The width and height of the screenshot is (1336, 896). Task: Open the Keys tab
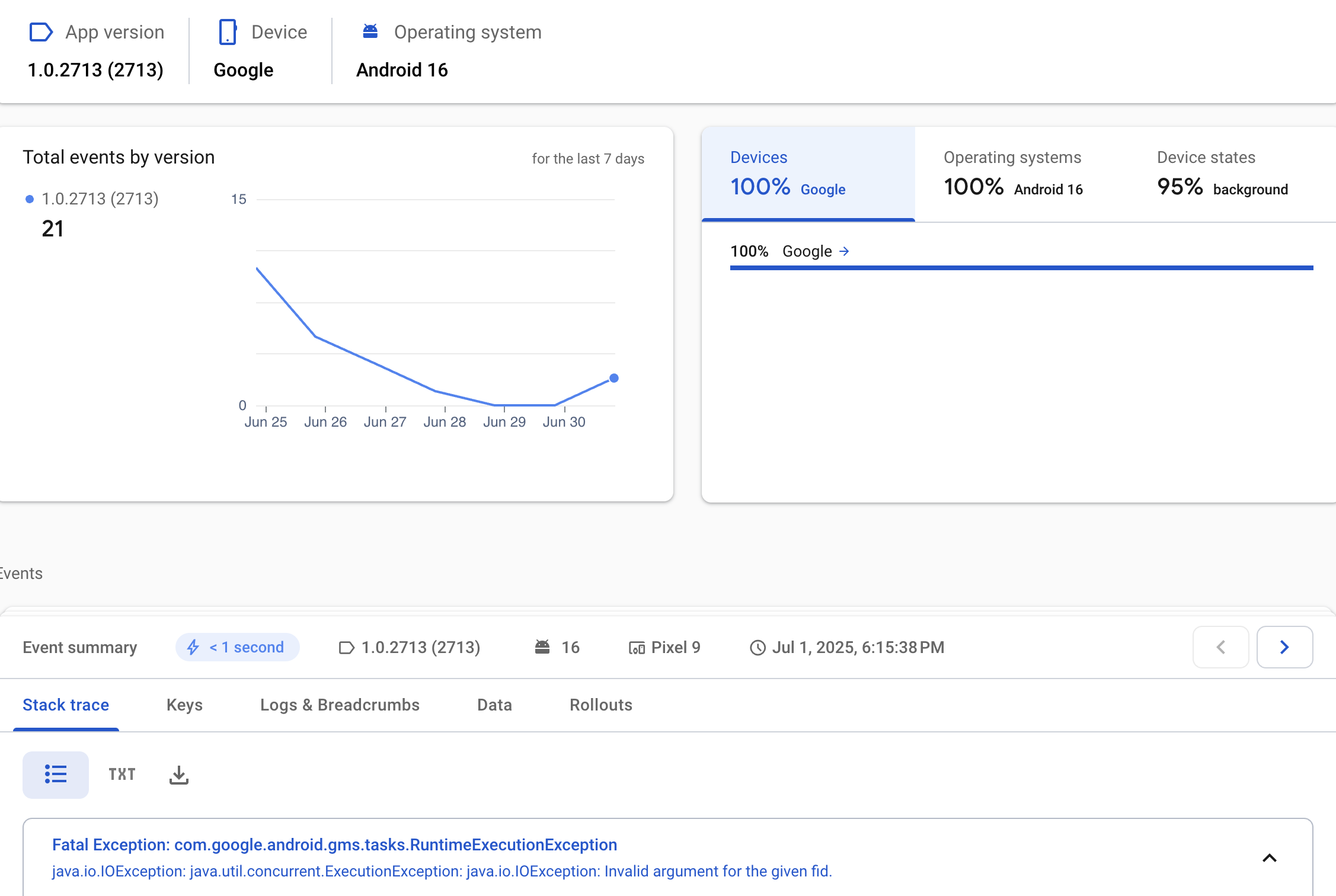[184, 705]
